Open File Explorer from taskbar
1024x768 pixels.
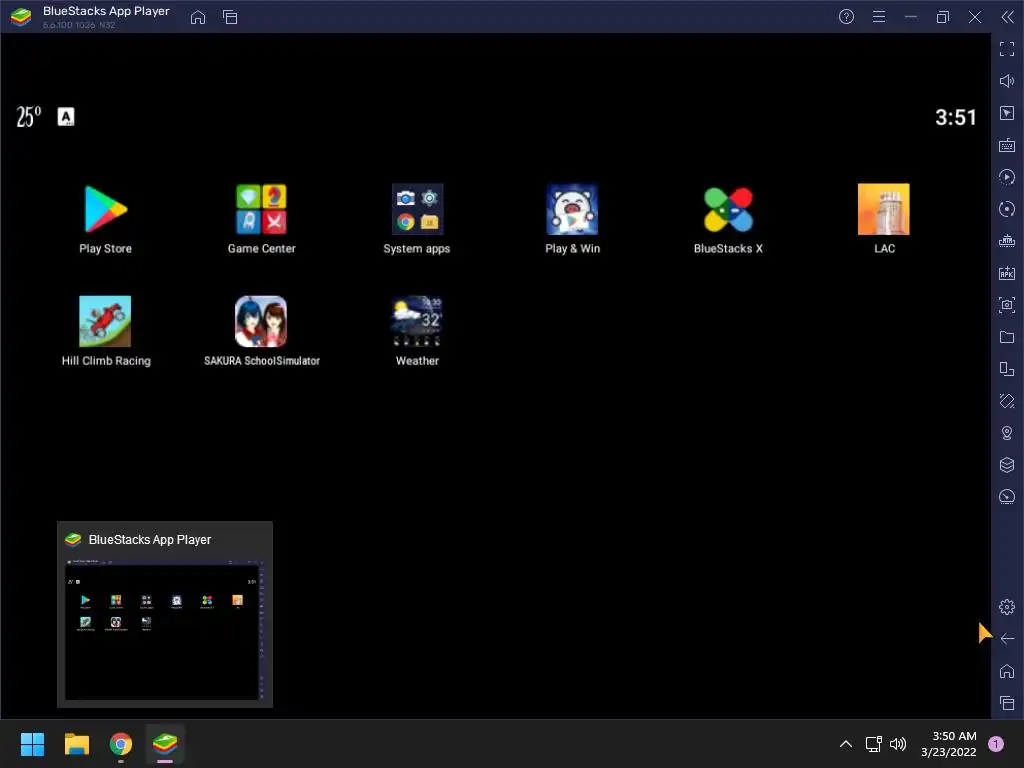76,744
